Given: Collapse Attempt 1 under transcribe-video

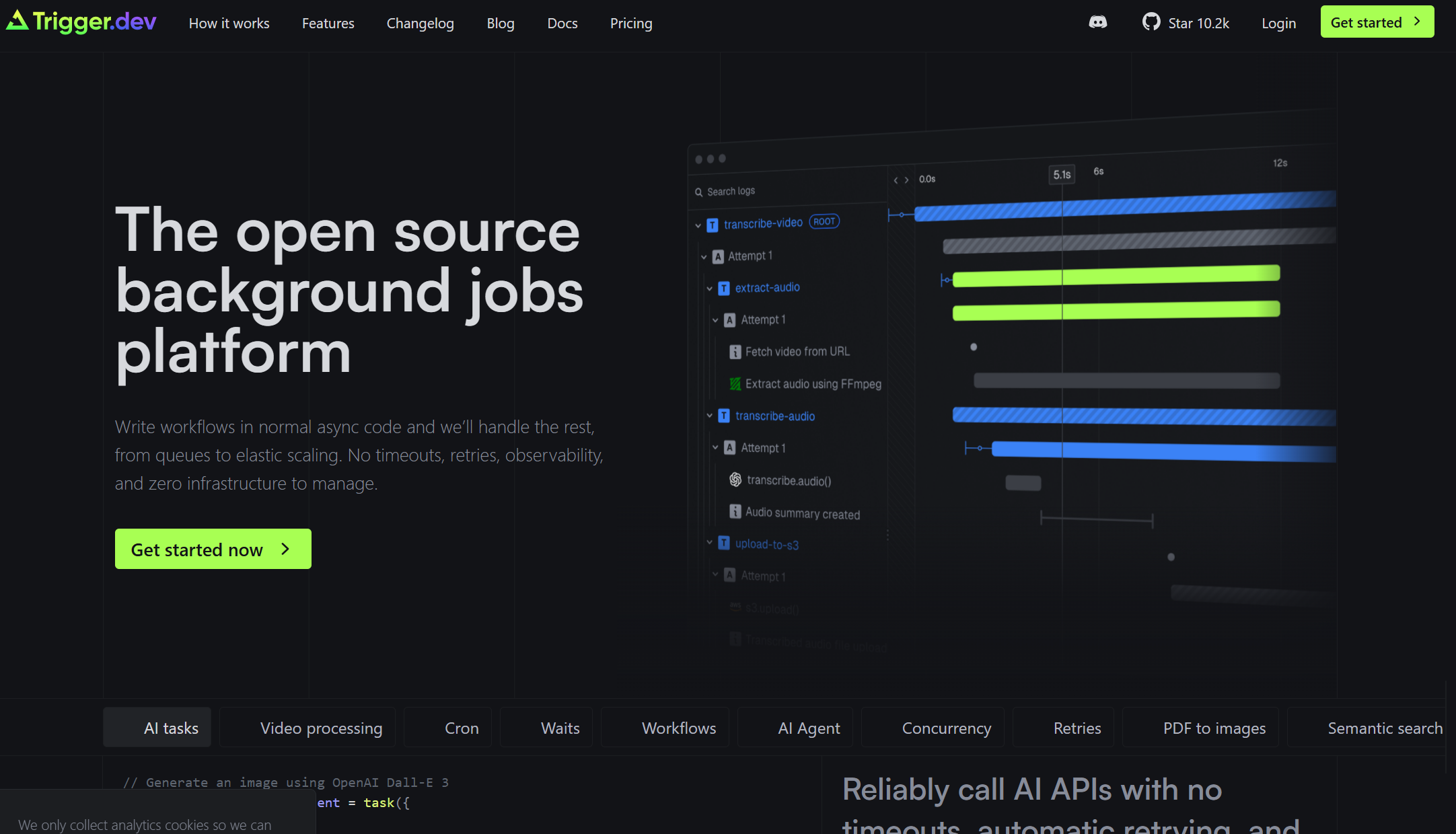Looking at the screenshot, I should (x=704, y=257).
